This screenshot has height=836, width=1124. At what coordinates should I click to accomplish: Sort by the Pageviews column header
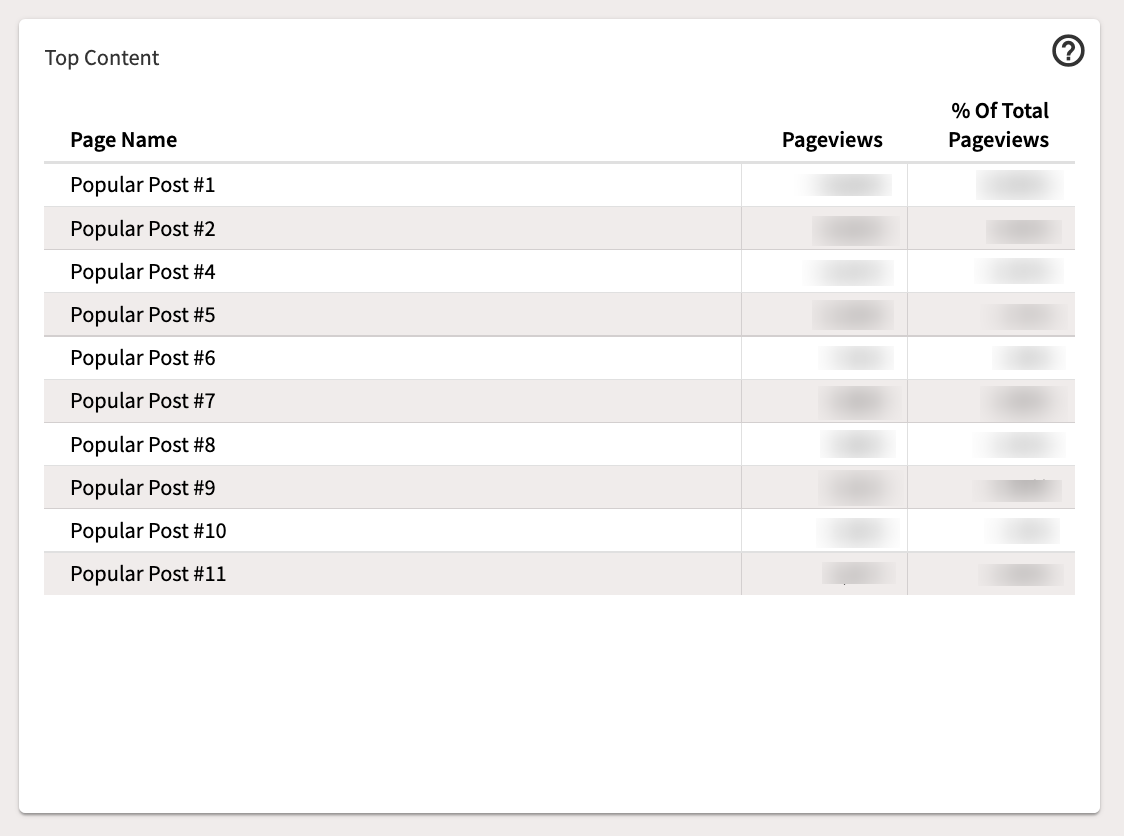coord(832,140)
